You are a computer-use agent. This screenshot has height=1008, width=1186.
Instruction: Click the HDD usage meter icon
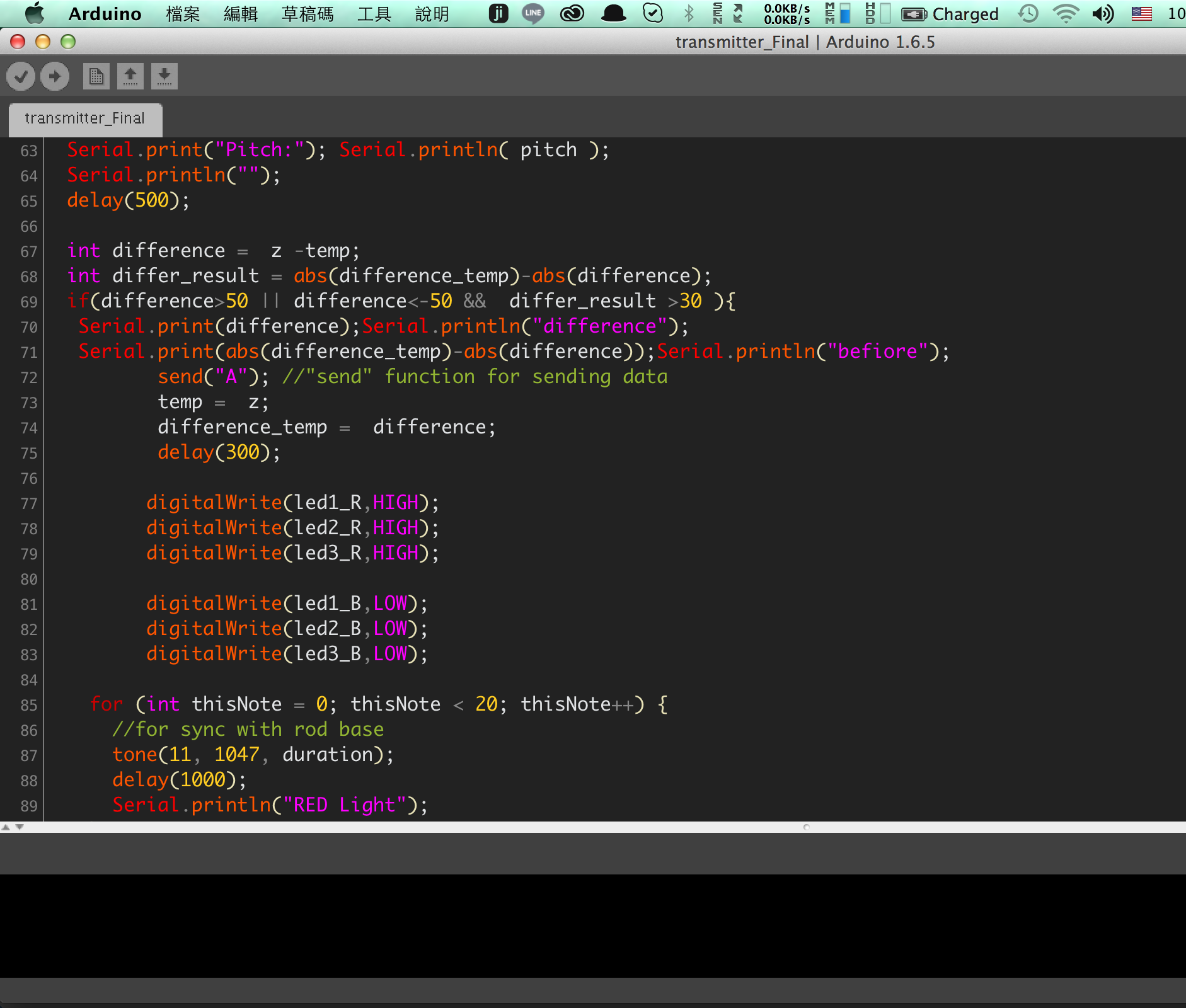[x=878, y=13]
